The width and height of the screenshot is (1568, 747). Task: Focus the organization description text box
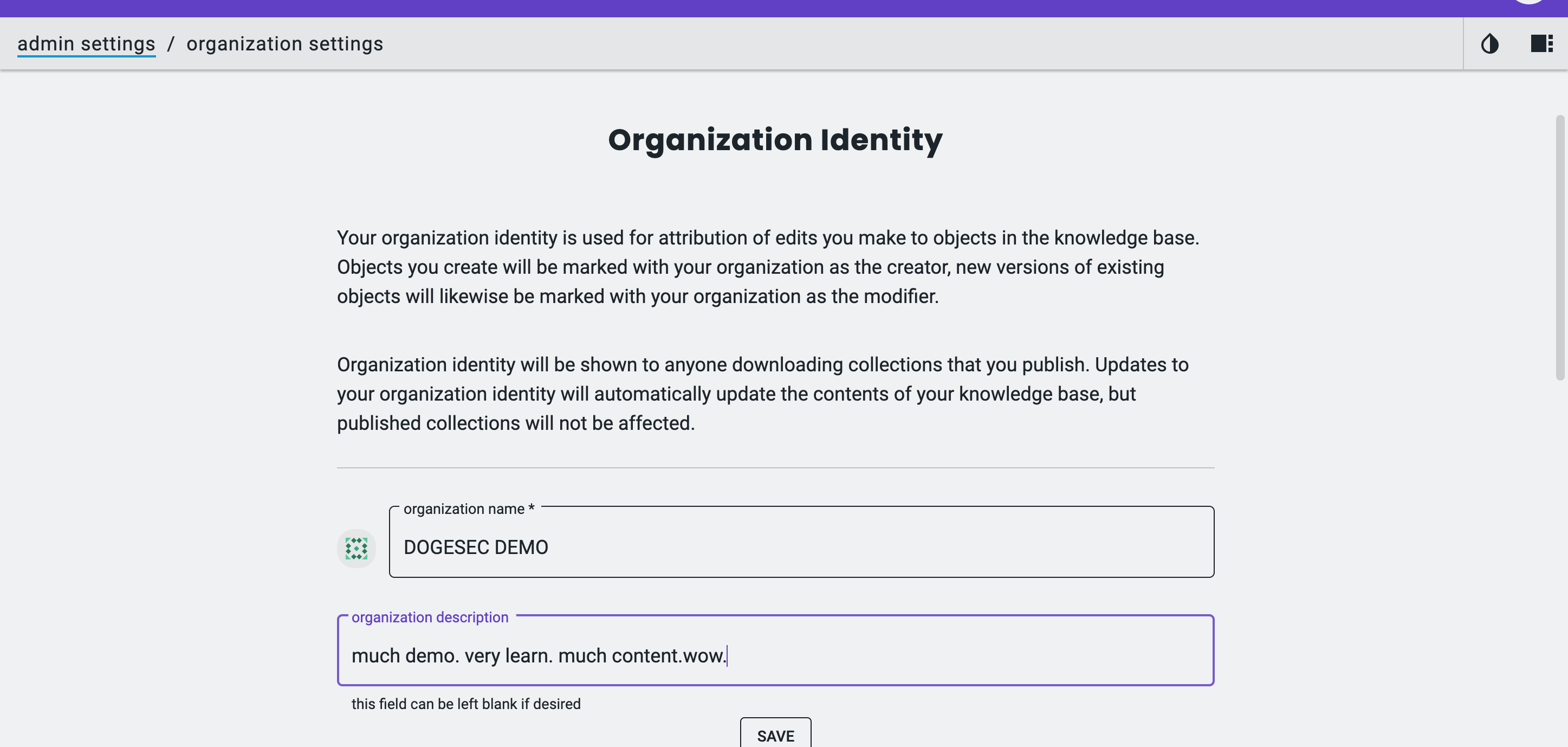click(x=913, y=655)
